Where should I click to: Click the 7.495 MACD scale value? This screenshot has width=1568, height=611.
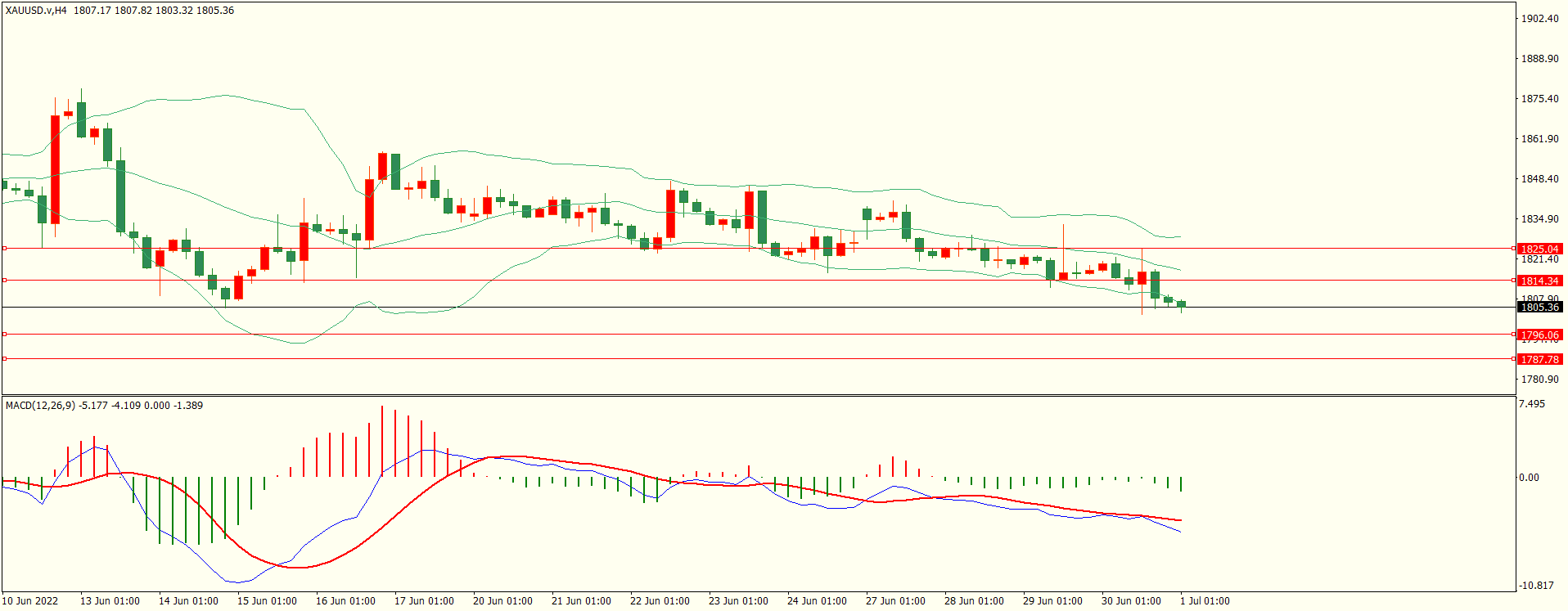coord(1532,404)
